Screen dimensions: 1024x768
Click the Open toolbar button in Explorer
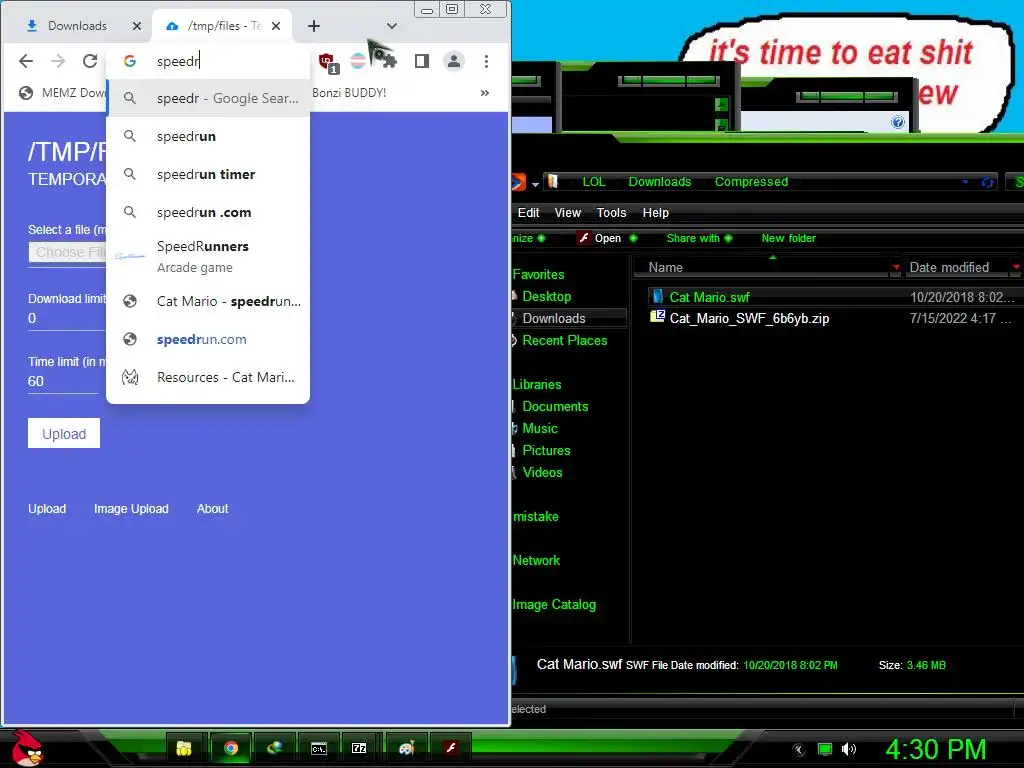tap(600, 238)
